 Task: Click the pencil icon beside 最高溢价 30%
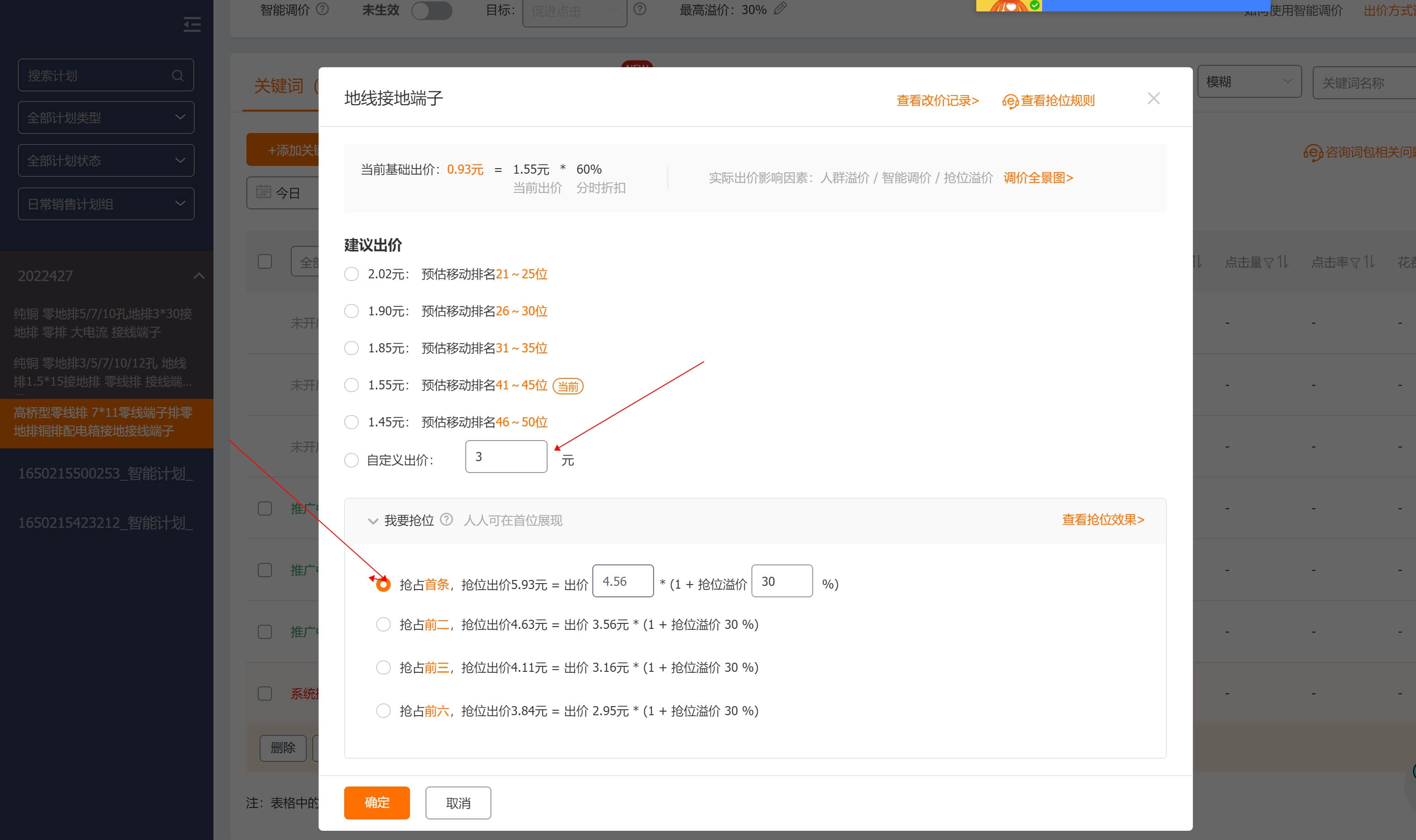tap(780, 9)
